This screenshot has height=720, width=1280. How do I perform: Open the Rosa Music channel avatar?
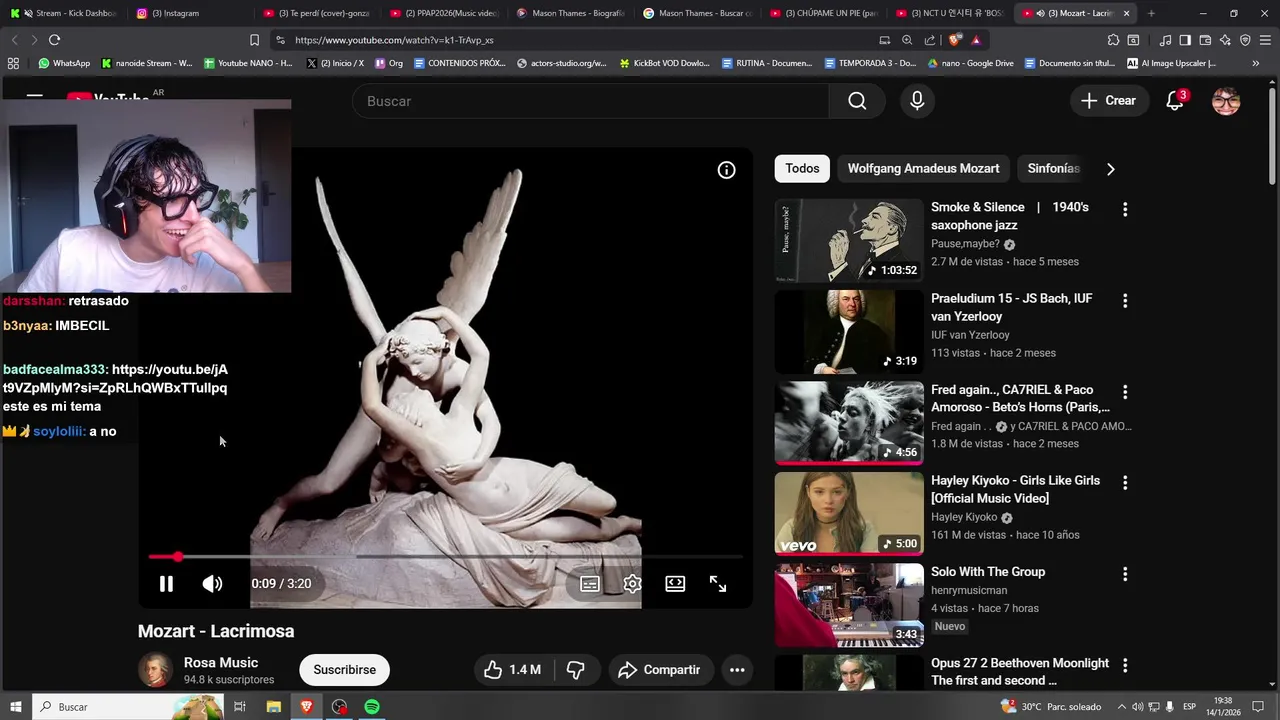coord(155,670)
